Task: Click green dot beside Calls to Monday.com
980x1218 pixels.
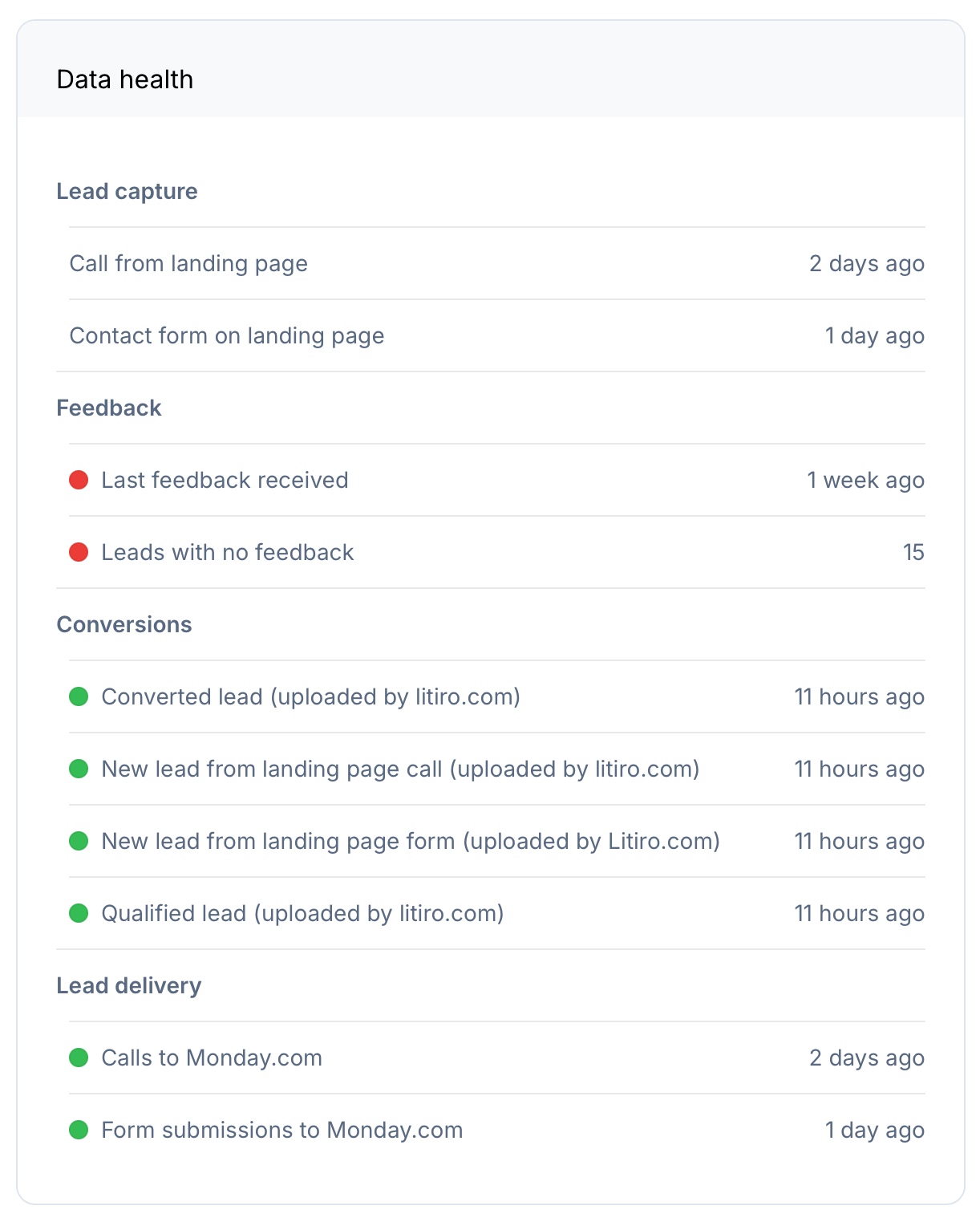Action: click(x=79, y=1058)
